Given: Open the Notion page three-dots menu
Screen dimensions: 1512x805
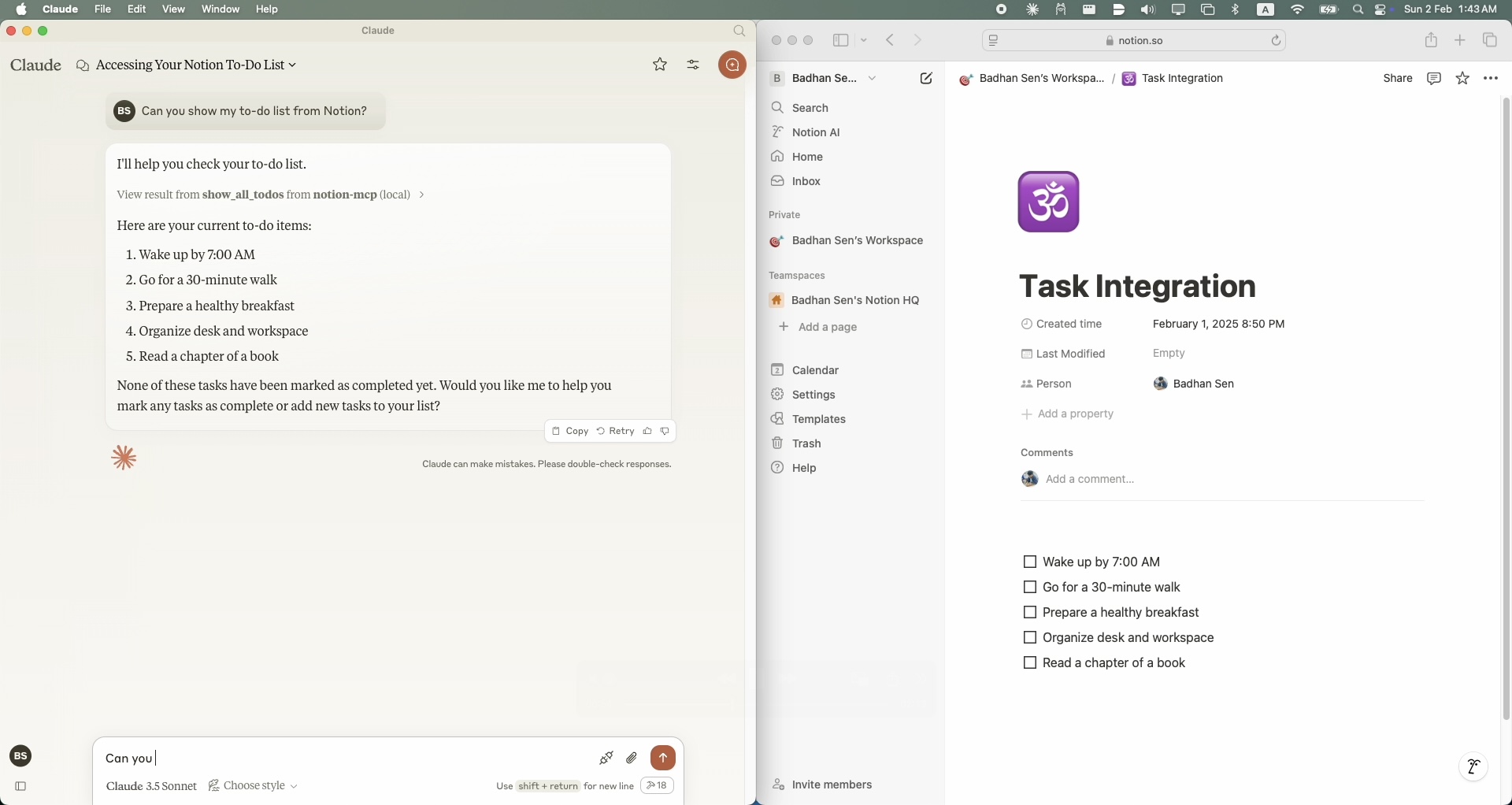Looking at the screenshot, I should tap(1491, 79).
